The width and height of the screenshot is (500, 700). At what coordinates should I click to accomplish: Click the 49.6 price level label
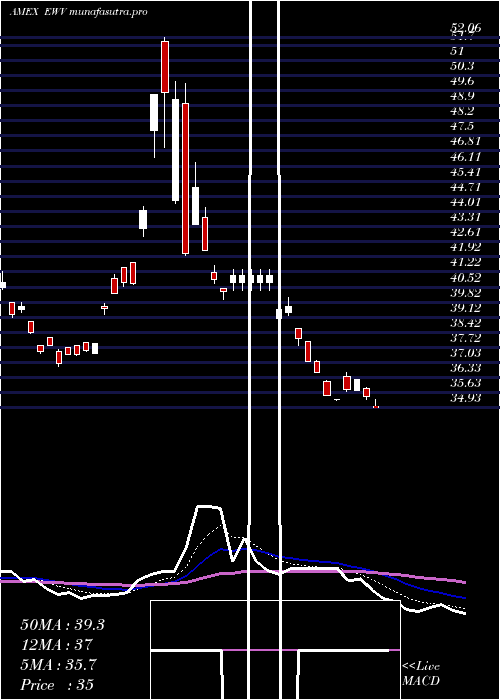462,81
